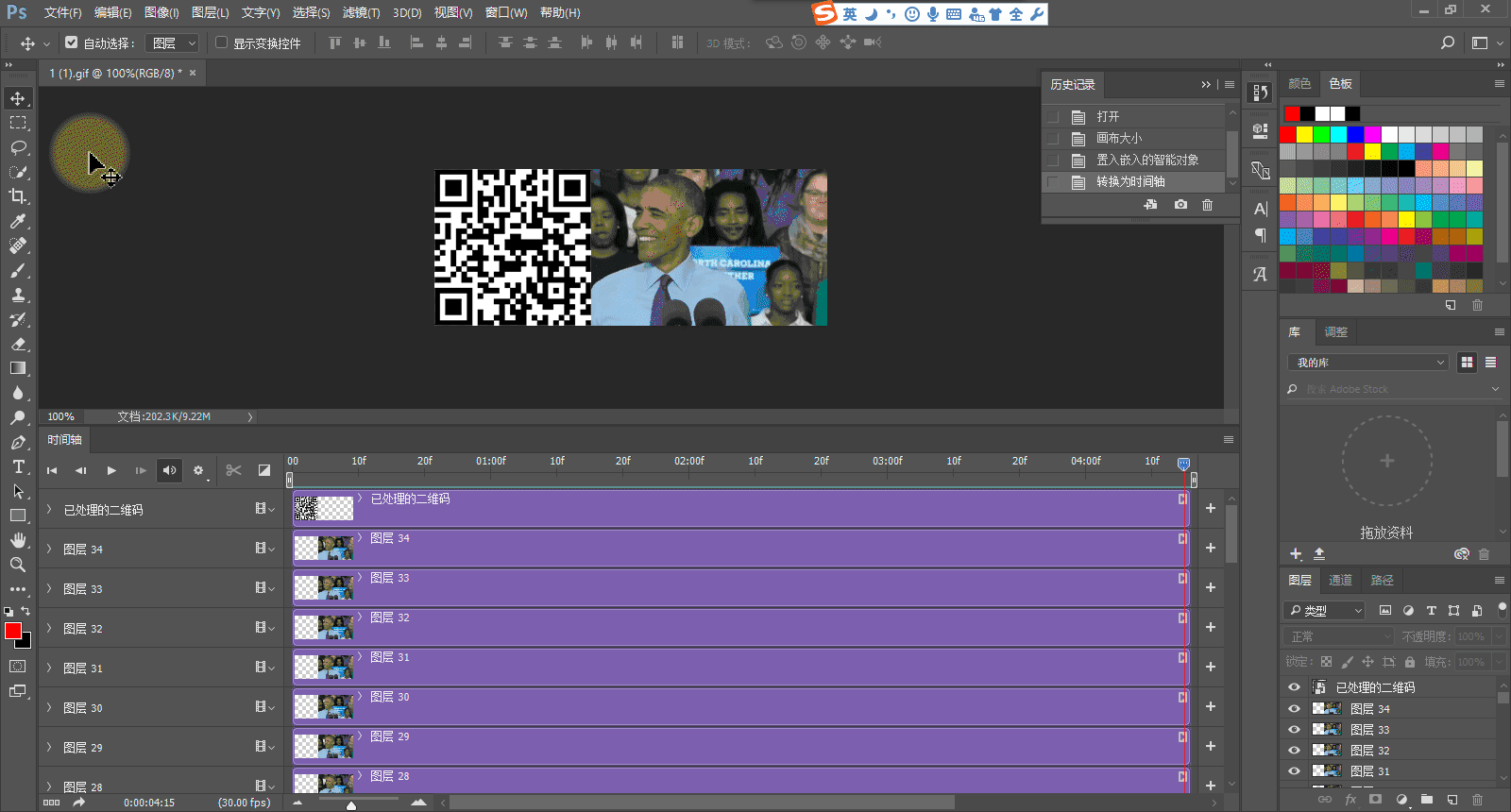This screenshot has width=1511, height=812.
Task: Select the Eraser tool
Action: point(18,344)
